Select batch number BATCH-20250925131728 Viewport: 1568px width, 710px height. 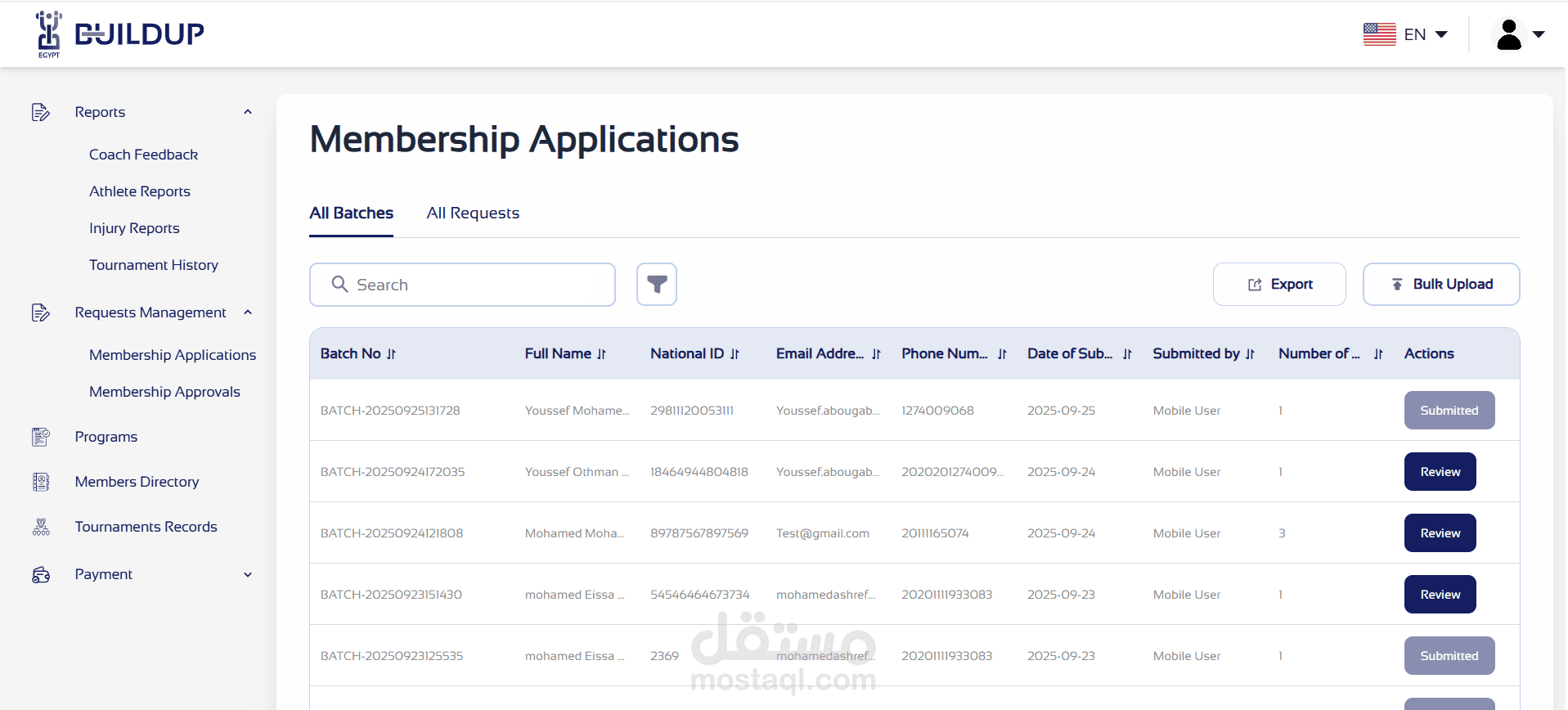point(390,411)
